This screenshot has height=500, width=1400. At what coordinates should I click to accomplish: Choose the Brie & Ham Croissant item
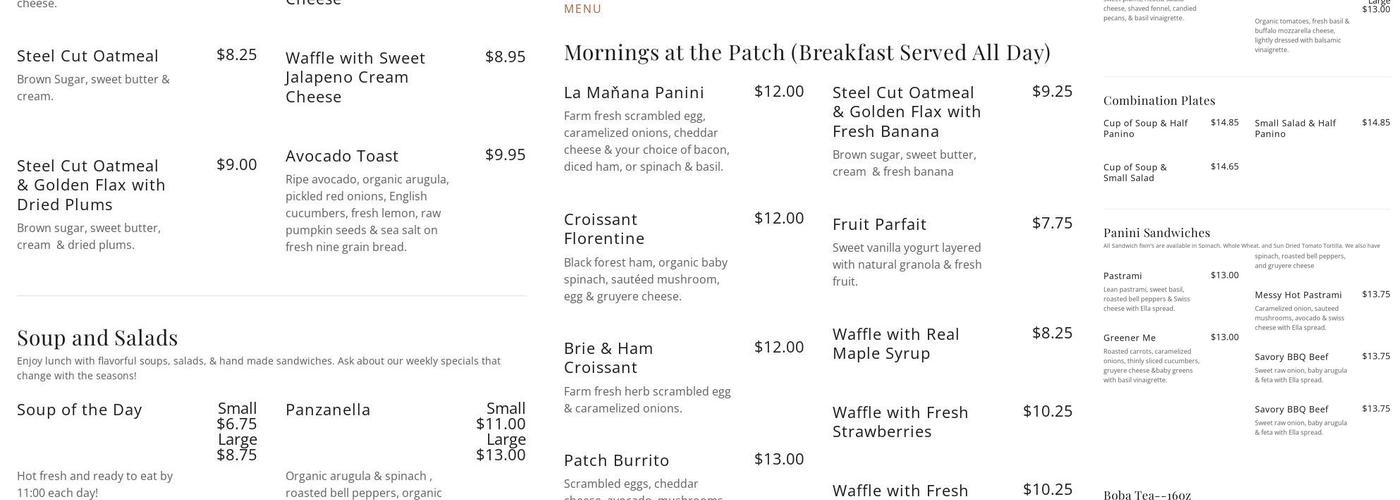[608, 357]
